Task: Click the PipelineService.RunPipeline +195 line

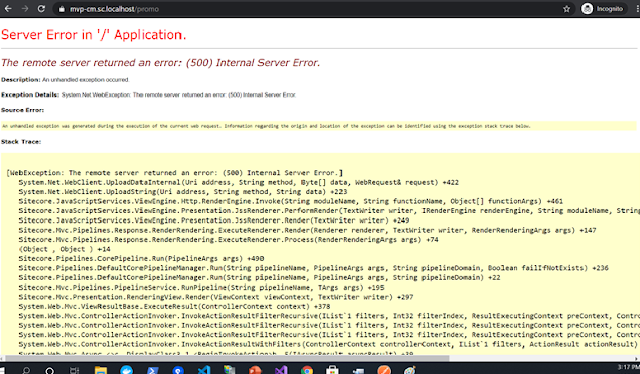Action: [201, 287]
